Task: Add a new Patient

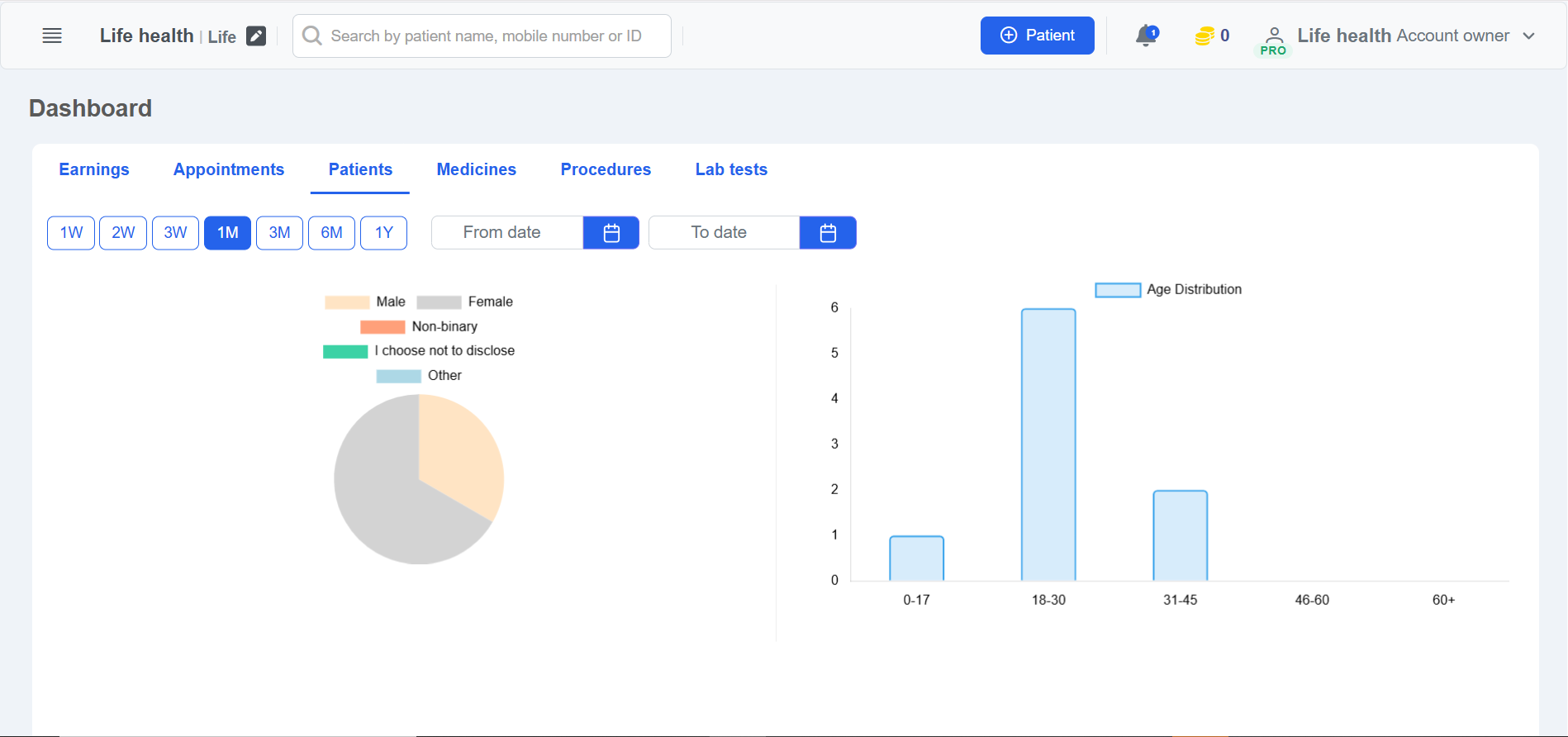Action: pos(1038,36)
